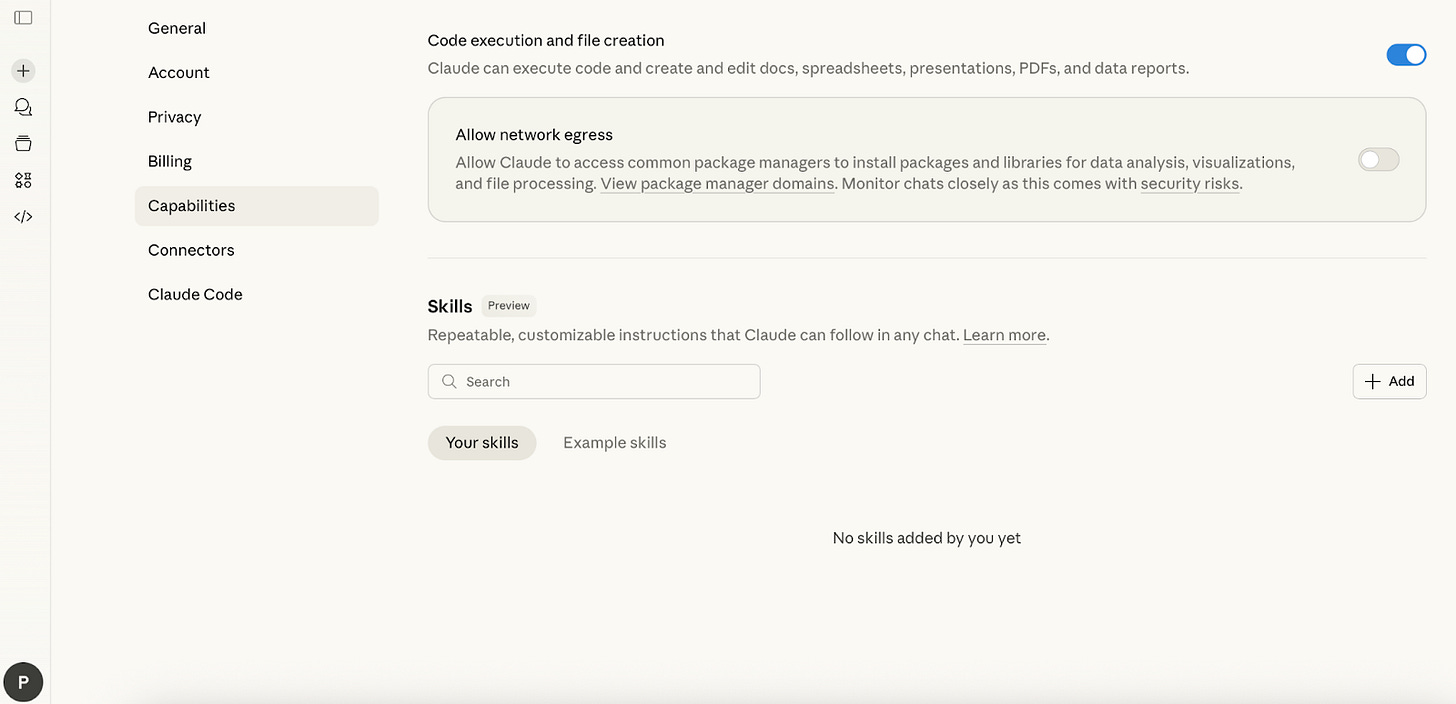Open the code brackets icon
1456x704 pixels.
(x=23, y=217)
